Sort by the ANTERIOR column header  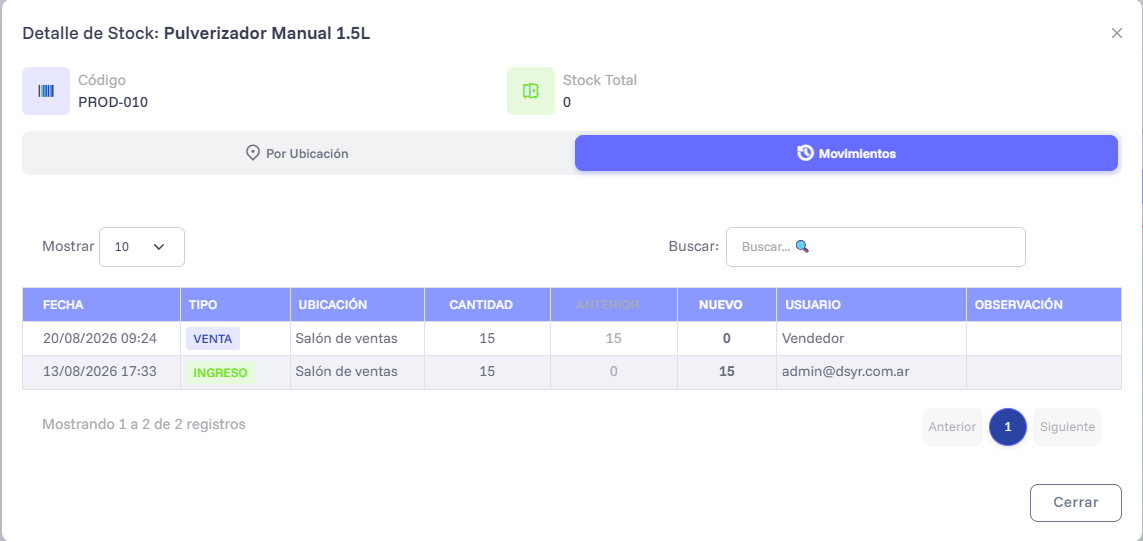614,305
